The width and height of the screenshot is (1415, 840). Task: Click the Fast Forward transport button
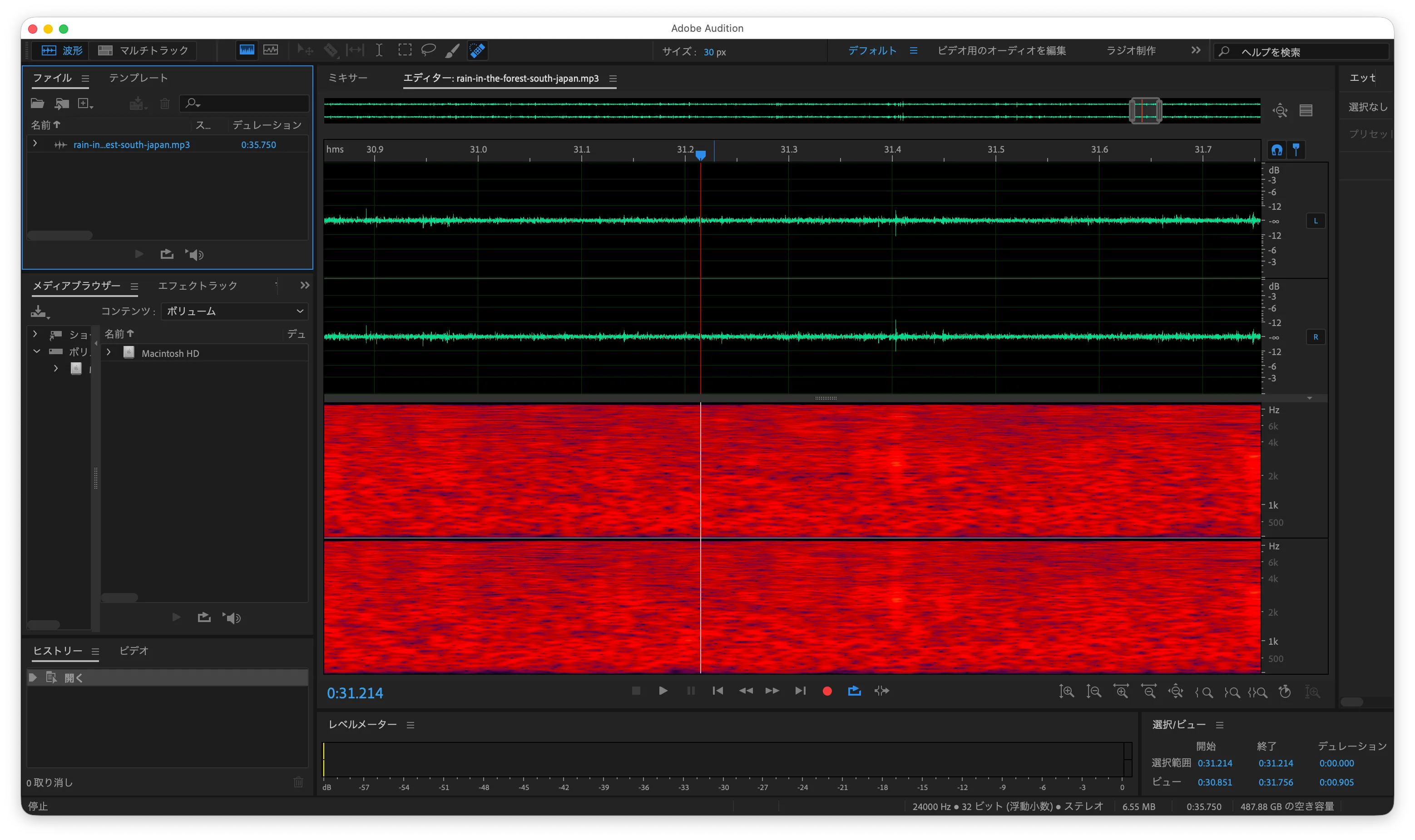coord(772,691)
